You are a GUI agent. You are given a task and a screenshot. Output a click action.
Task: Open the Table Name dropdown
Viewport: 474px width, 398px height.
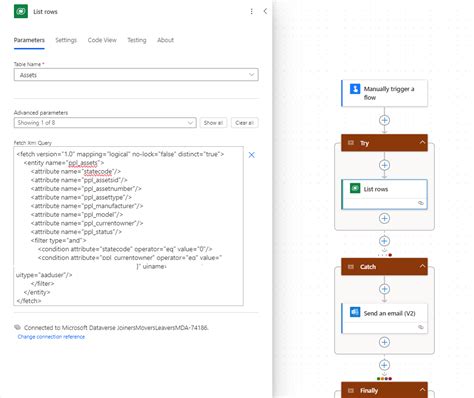tap(136, 75)
